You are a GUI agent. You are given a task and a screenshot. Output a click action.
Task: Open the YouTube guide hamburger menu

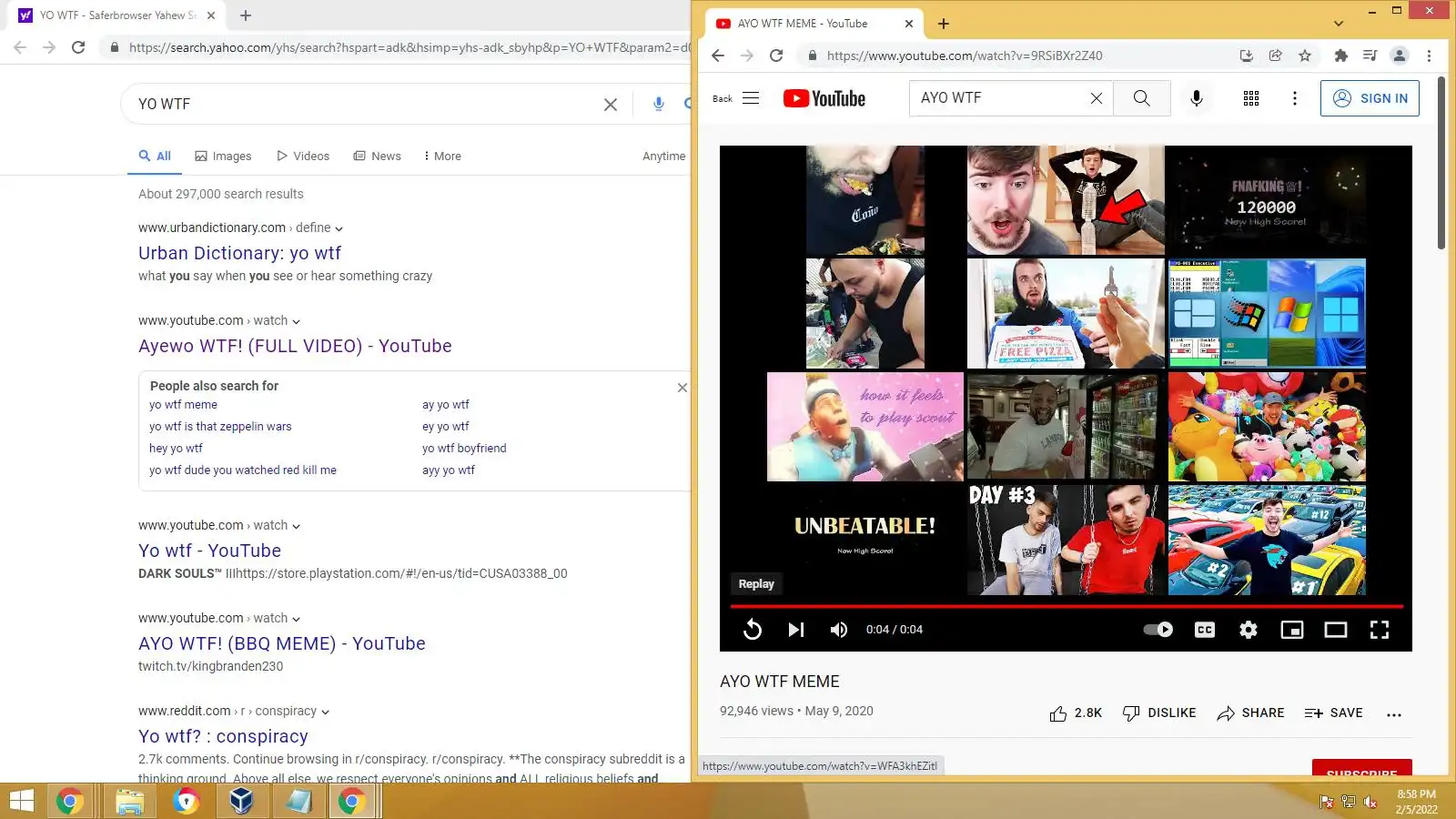click(x=751, y=98)
